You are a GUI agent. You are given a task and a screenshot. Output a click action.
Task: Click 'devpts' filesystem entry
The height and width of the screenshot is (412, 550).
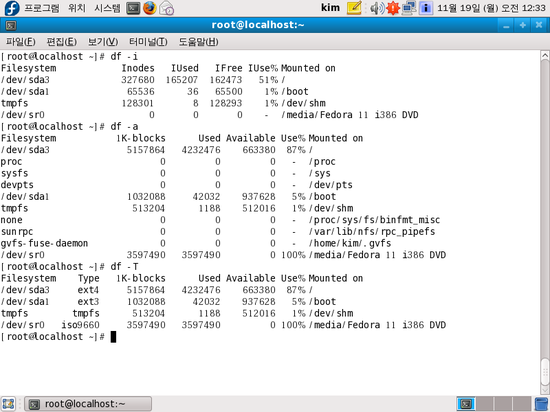[x=17, y=185]
